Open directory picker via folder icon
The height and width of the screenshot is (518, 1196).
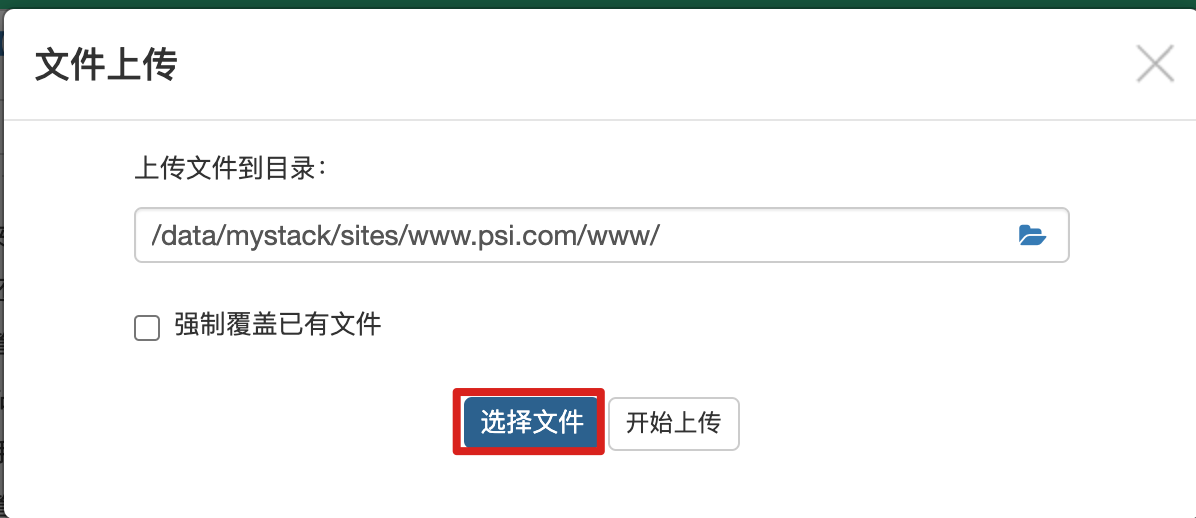tap(1032, 236)
